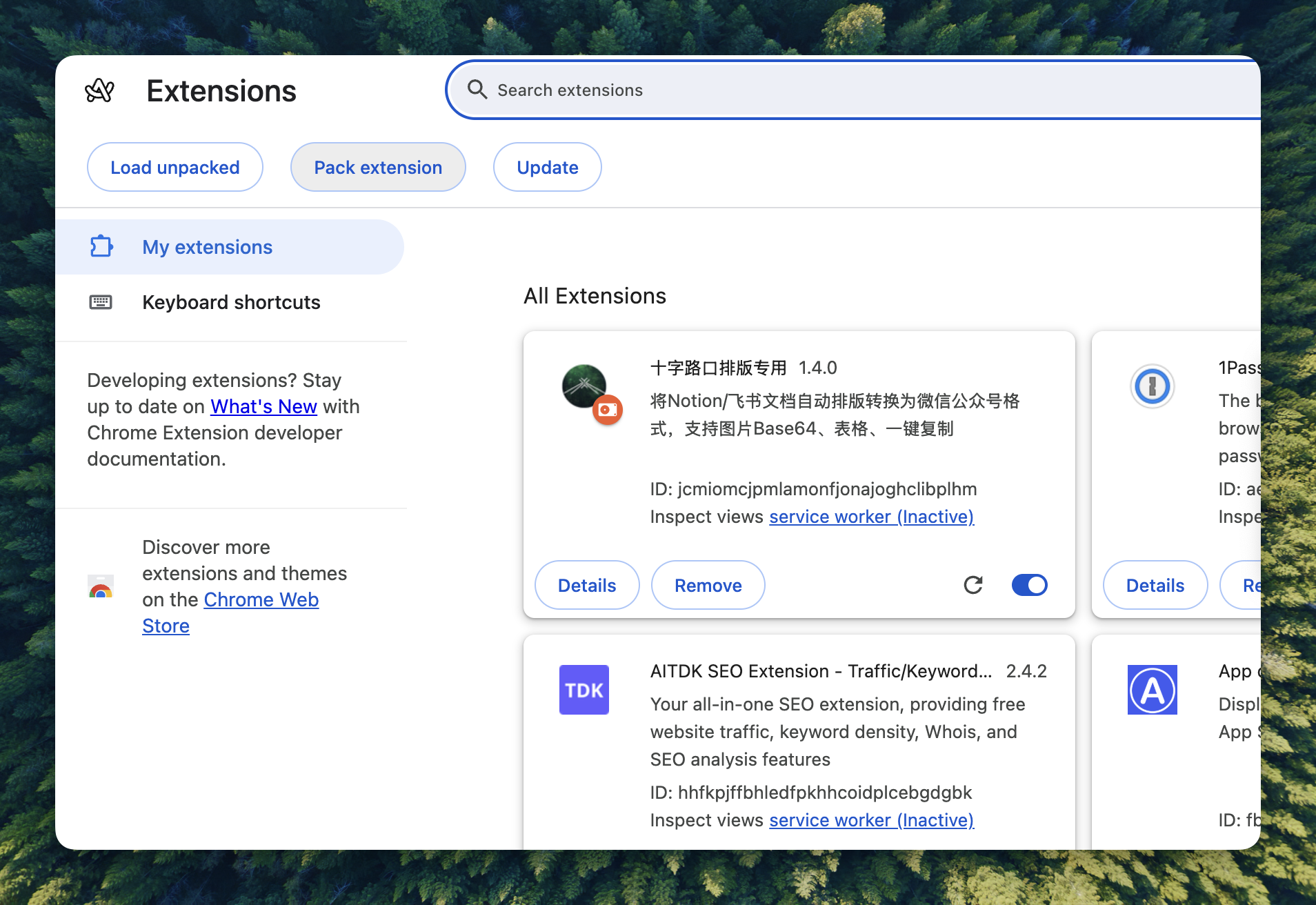Open Details for 十字路口排版专用
Image resolution: width=1316 pixels, height=905 pixels.
point(587,585)
